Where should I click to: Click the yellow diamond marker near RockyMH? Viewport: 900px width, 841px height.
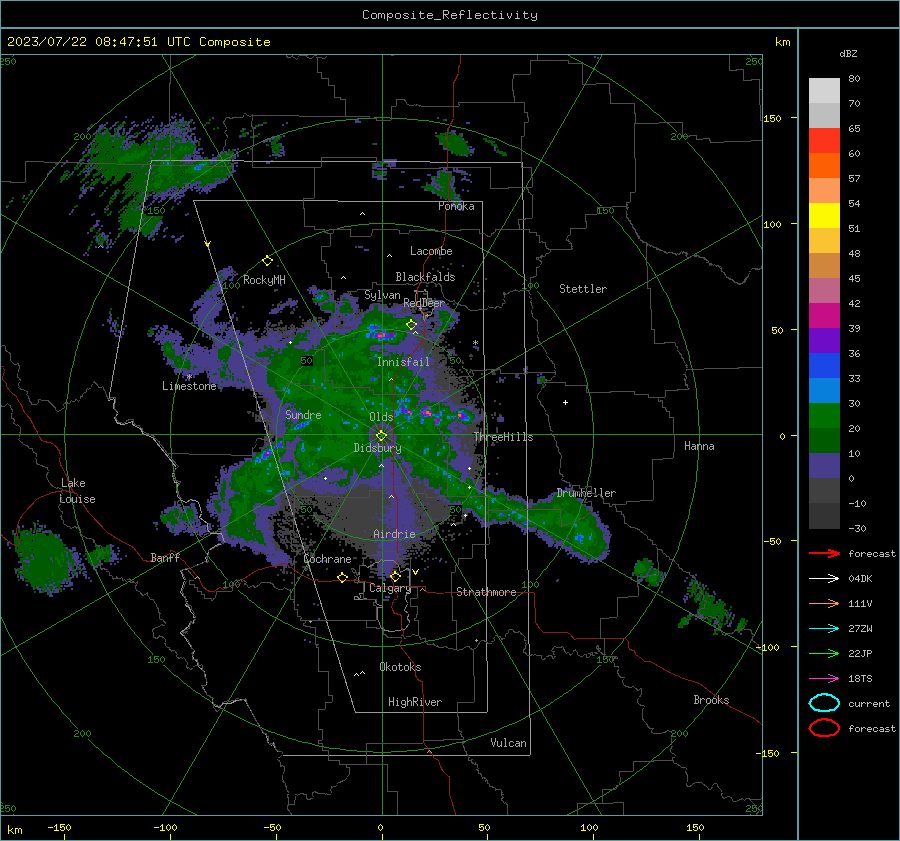[267, 261]
